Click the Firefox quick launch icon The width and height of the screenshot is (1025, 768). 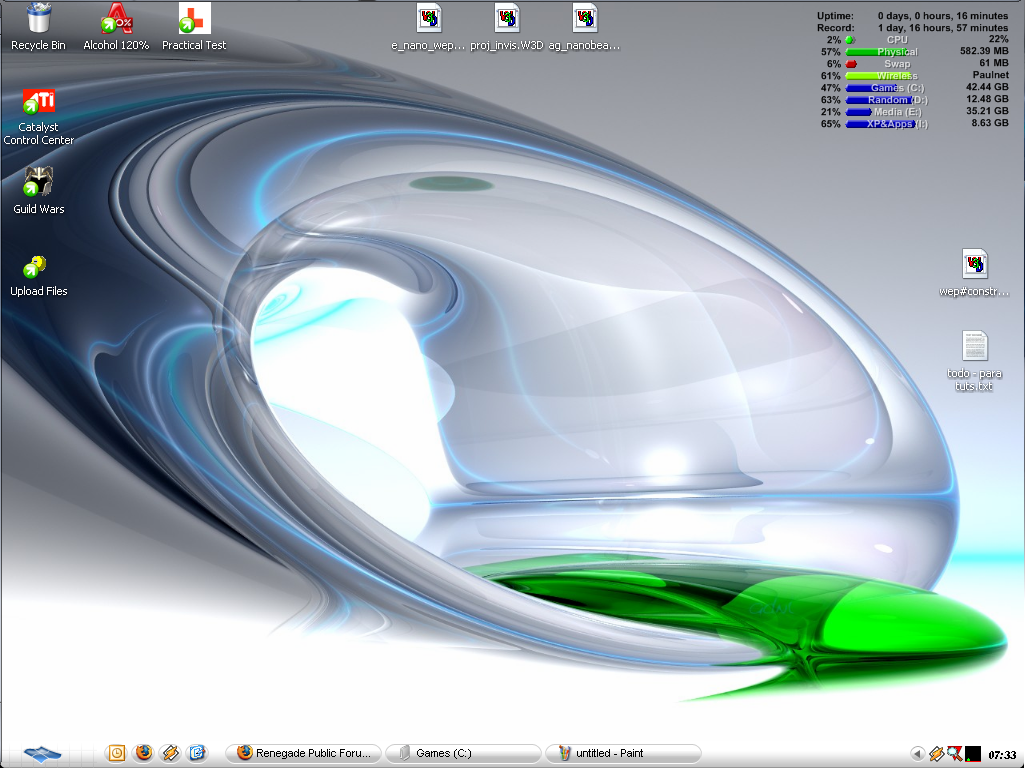144,753
